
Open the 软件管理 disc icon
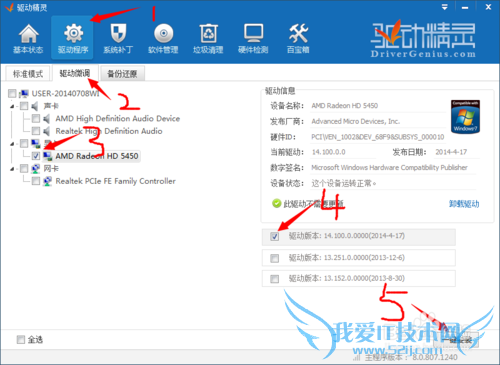[x=163, y=33]
